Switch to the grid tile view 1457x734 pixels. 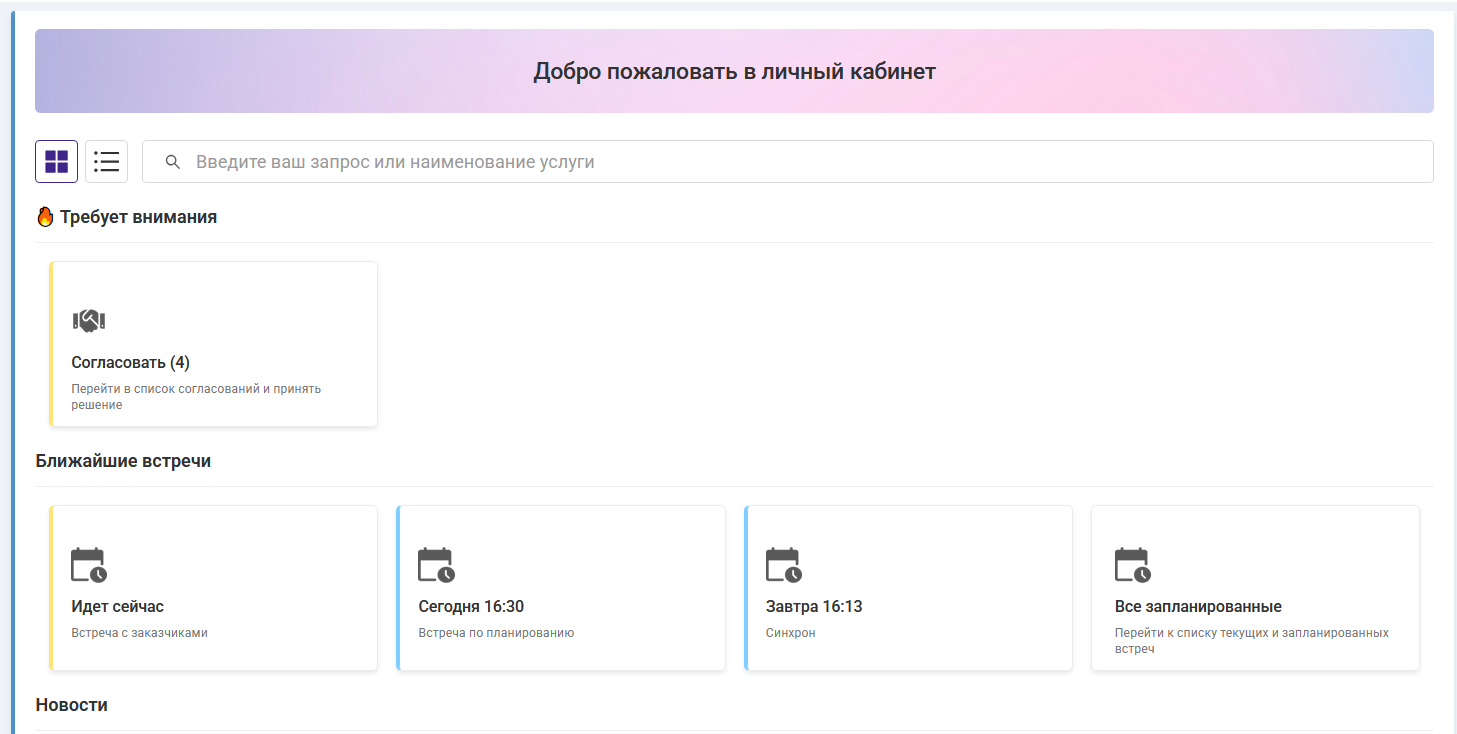click(x=56, y=161)
